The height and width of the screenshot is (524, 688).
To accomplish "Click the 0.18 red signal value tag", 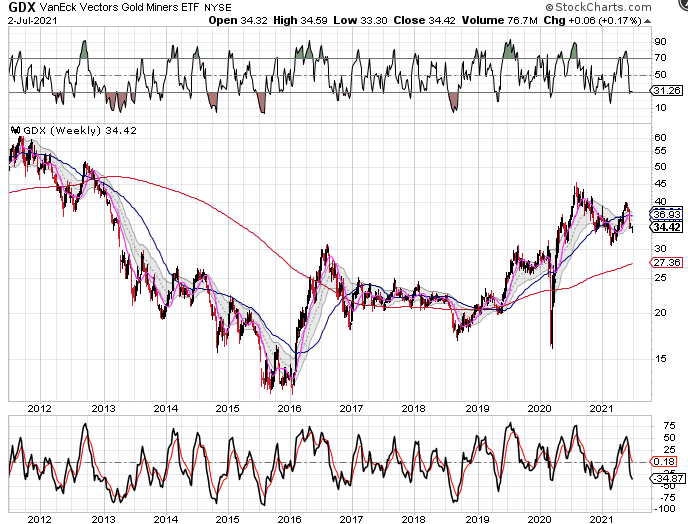I will (662, 461).
